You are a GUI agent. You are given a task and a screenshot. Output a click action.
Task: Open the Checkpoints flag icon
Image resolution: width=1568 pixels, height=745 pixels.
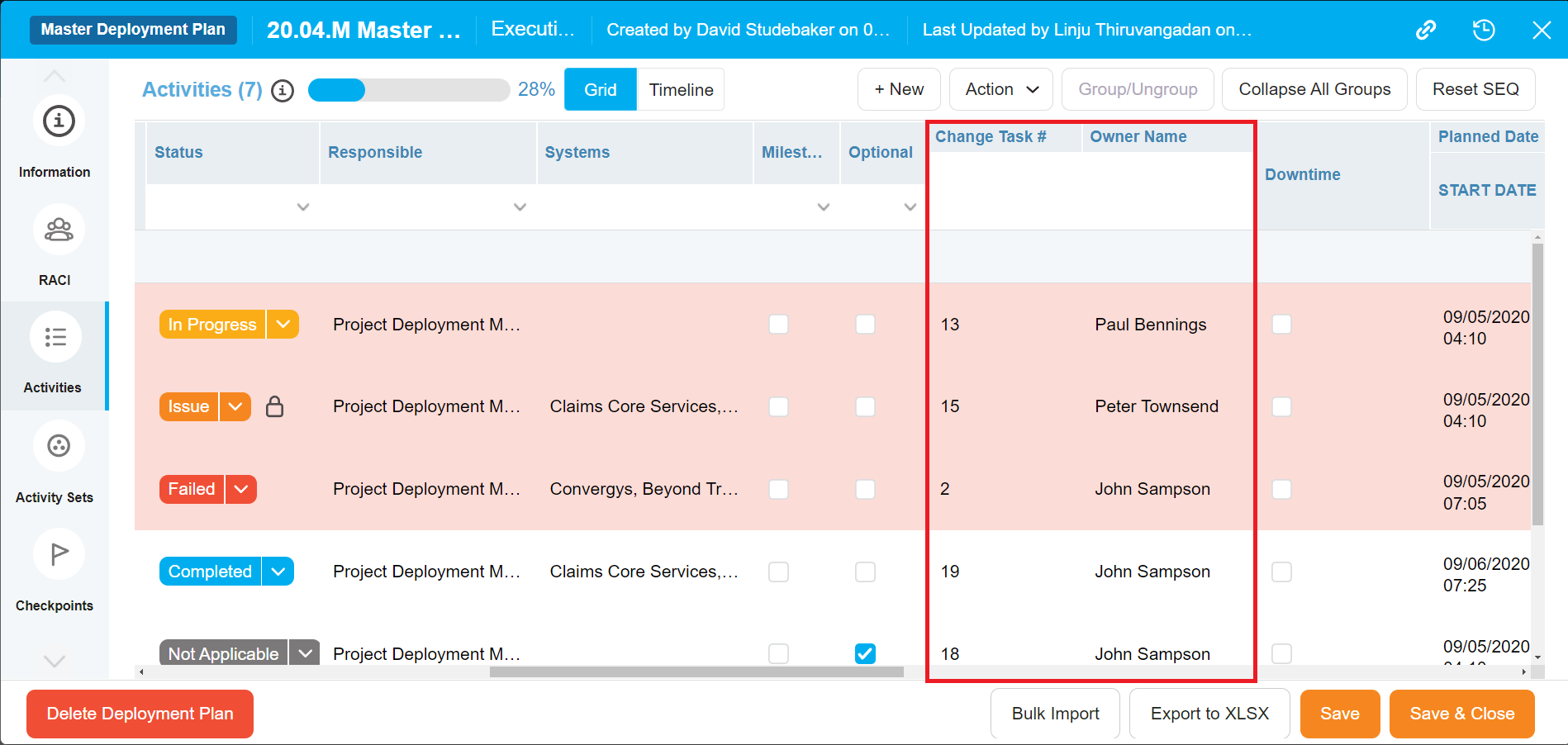(x=59, y=554)
